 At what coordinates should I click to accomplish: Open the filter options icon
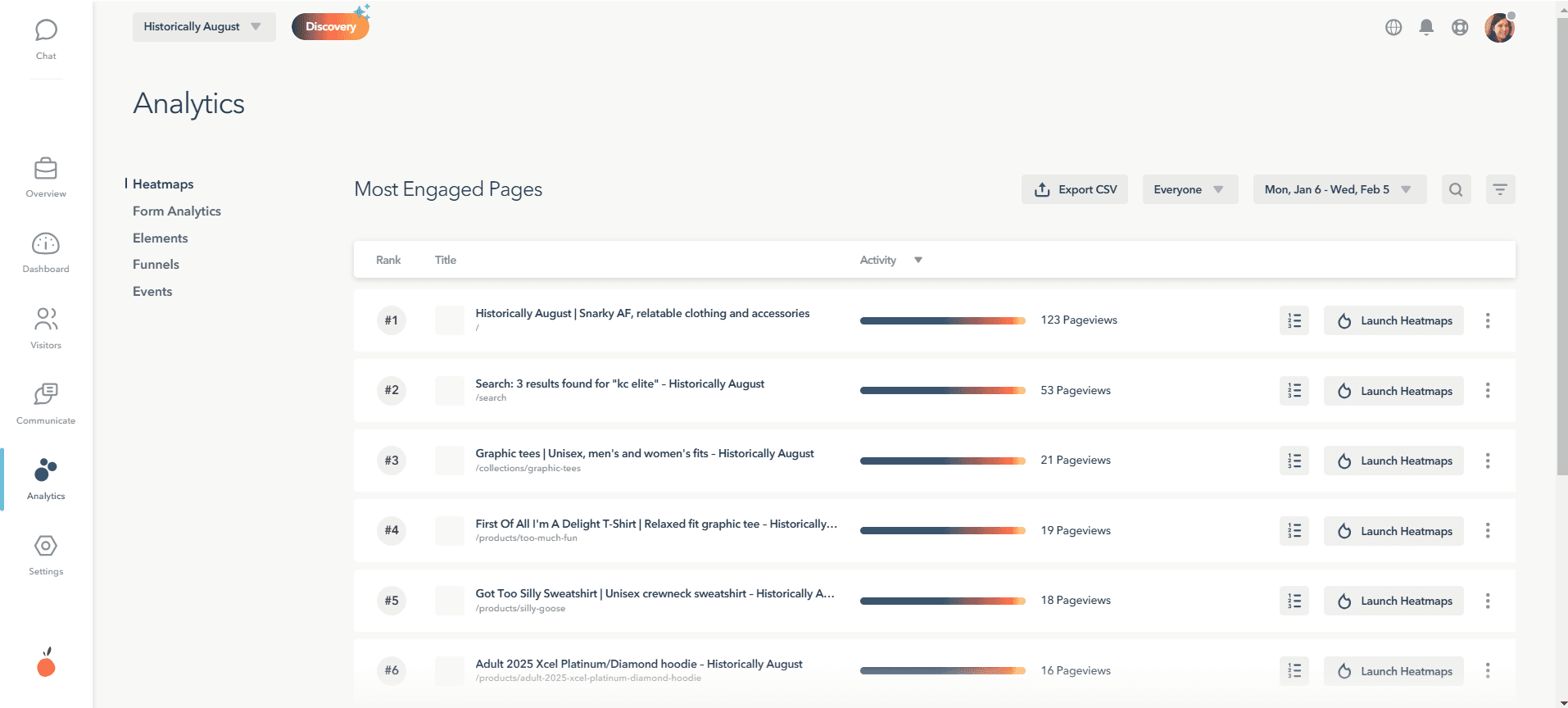pos(1500,189)
